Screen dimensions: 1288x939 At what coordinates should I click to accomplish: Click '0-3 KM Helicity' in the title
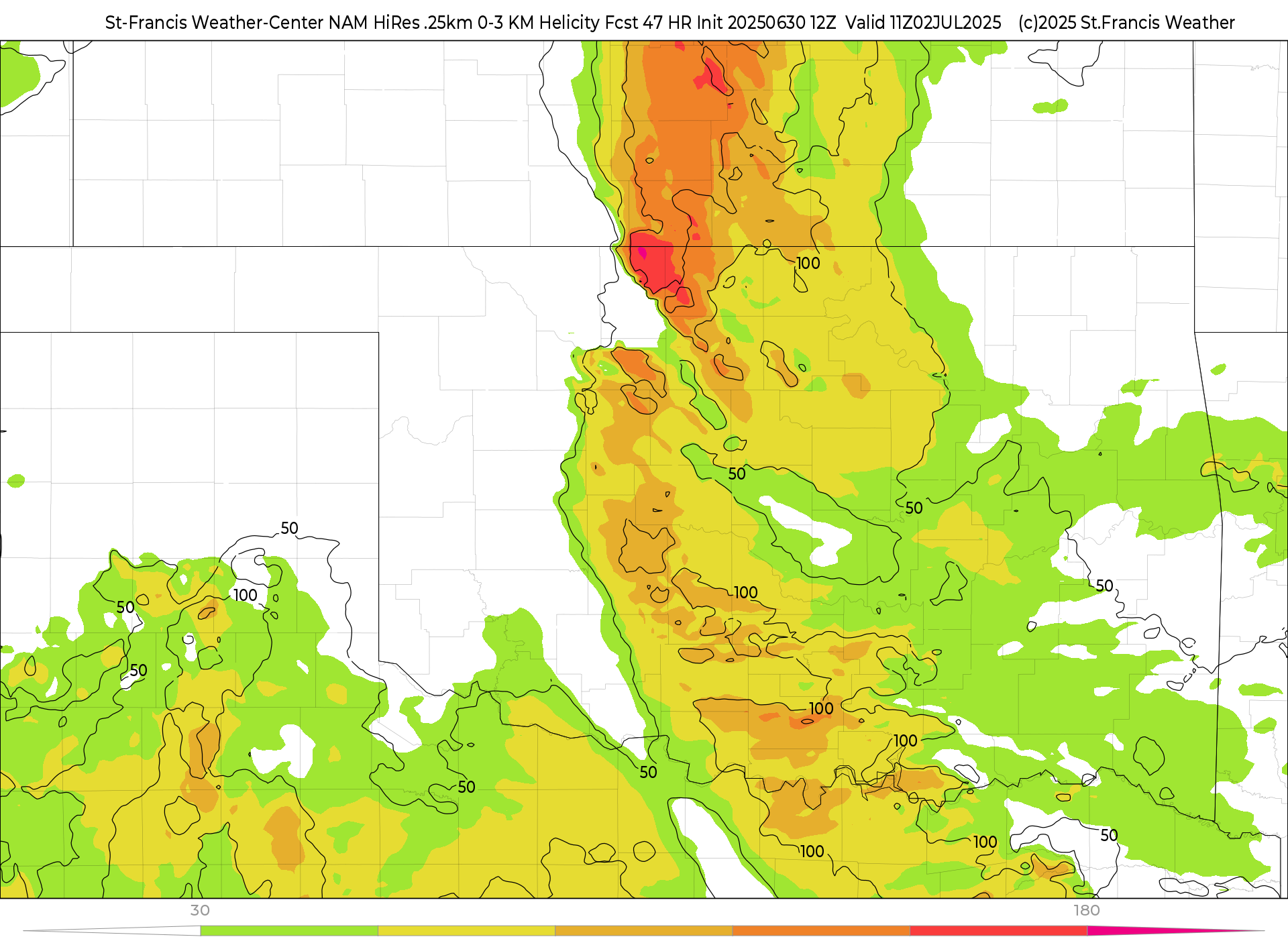539,23
